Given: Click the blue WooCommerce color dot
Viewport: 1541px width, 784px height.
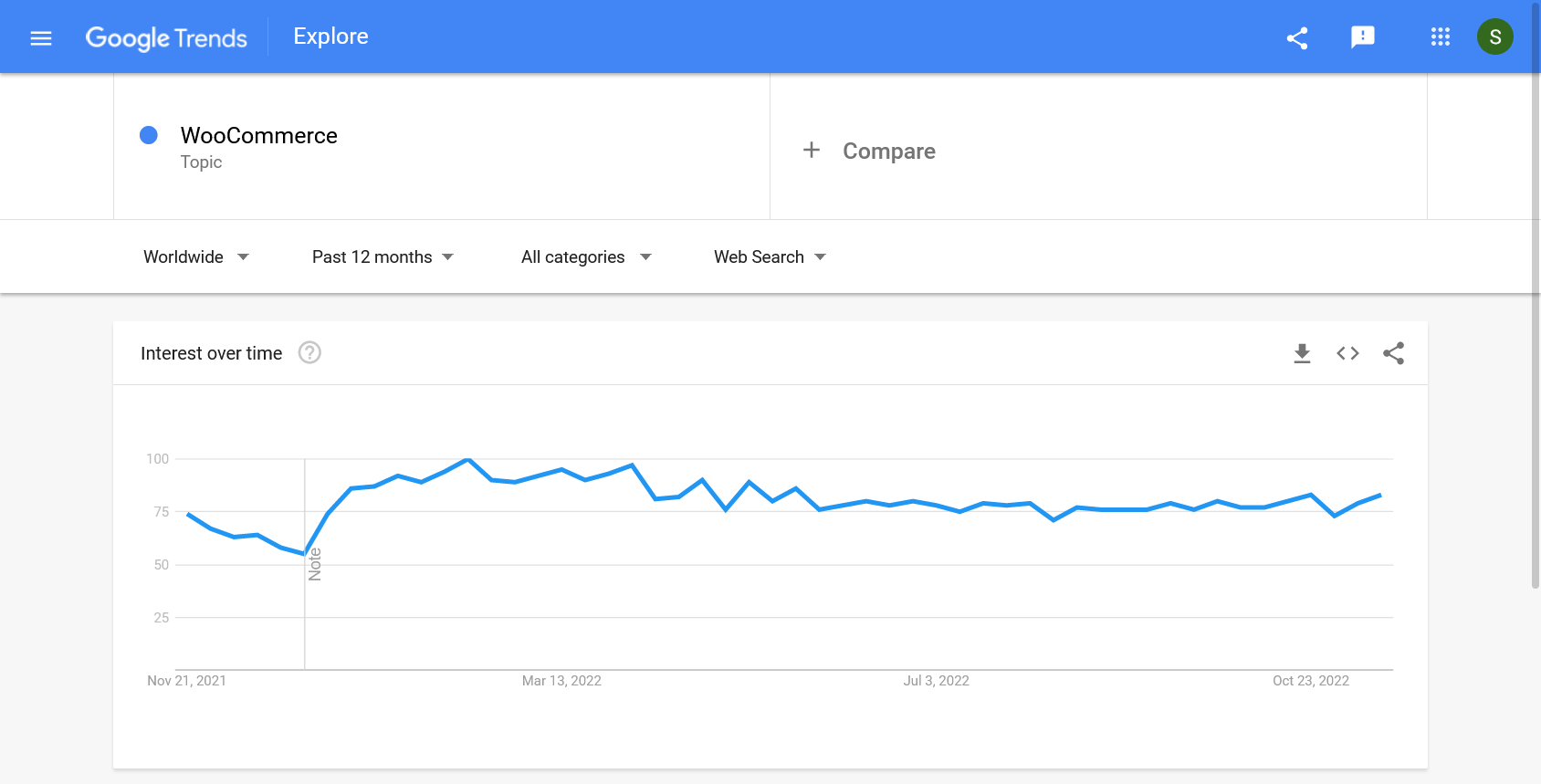Looking at the screenshot, I should pyautogui.click(x=149, y=135).
